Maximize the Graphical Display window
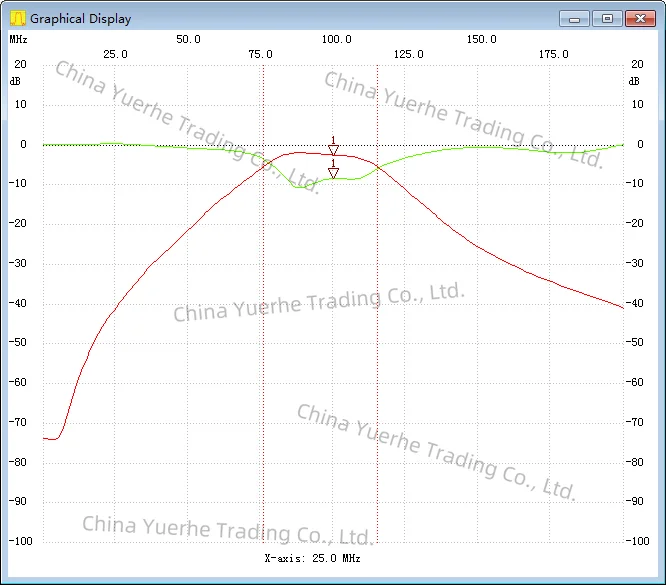 [607, 19]
